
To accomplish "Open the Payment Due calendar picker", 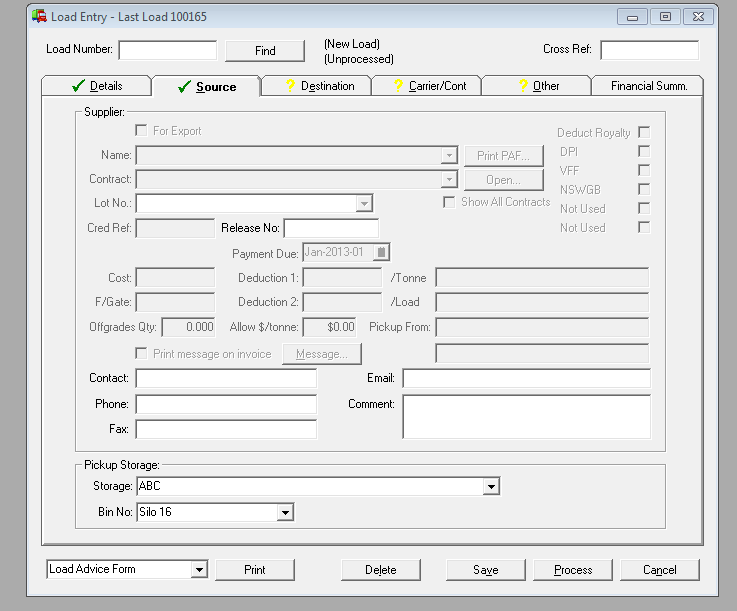I will pyautogui.click(x=381, y=252).
